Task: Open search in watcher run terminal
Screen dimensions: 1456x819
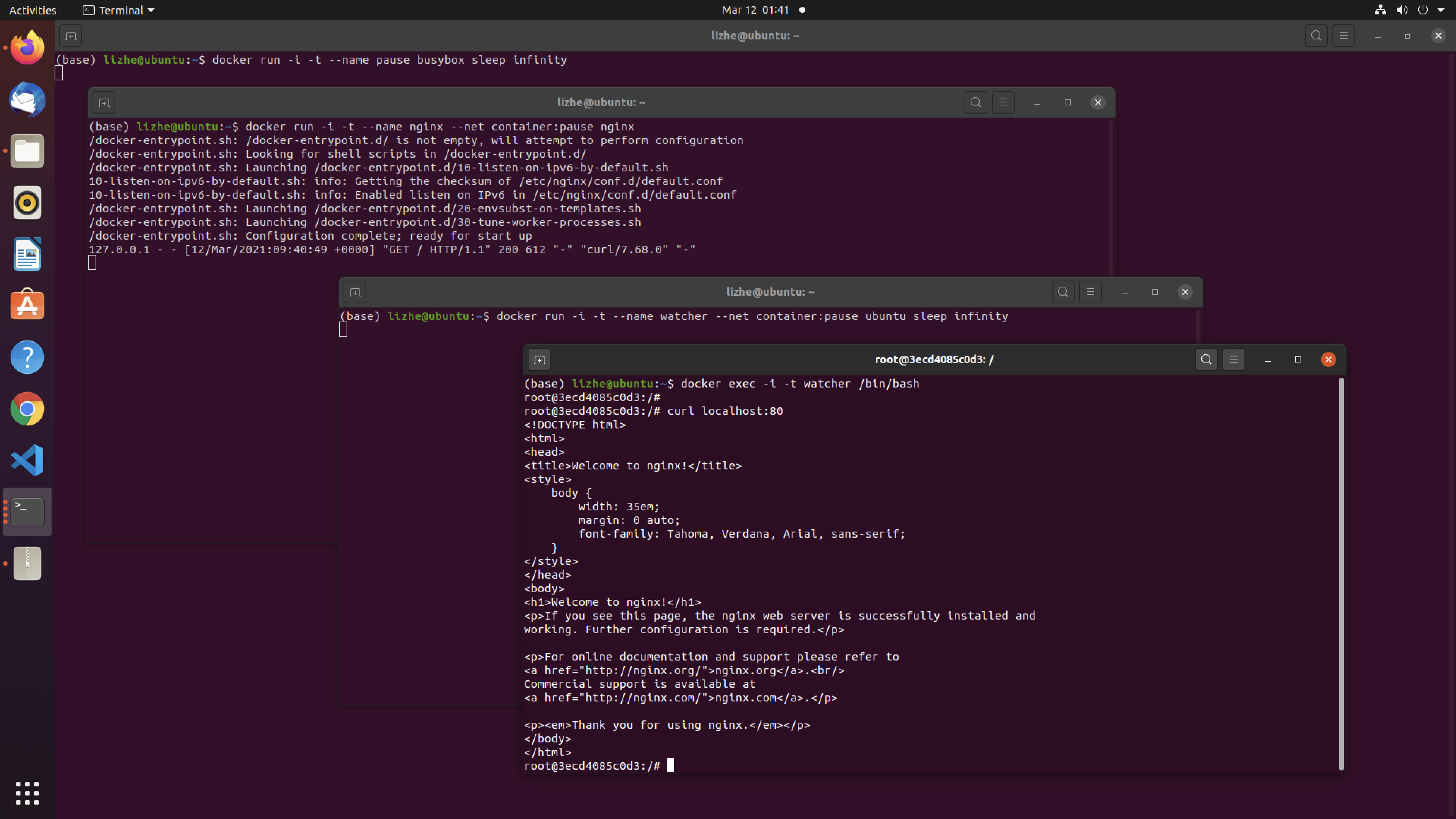Action: click(1063, 292)
